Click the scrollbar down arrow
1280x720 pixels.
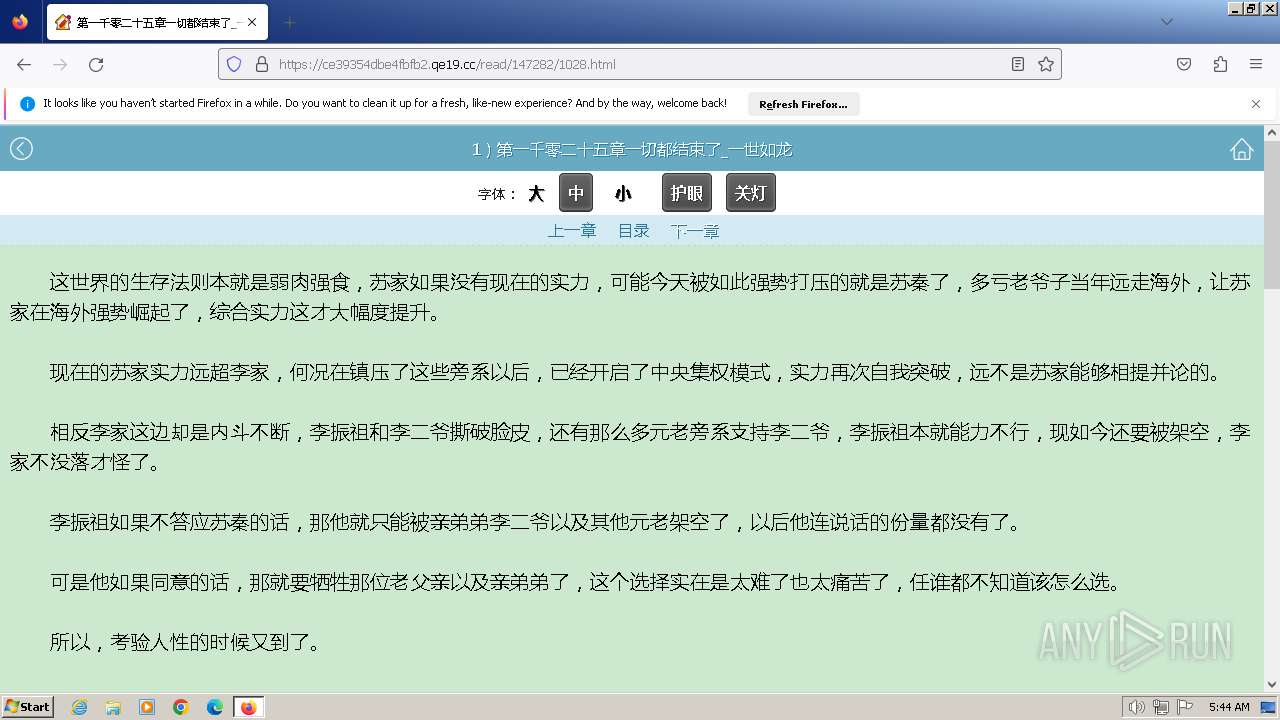click(1272, 685)
